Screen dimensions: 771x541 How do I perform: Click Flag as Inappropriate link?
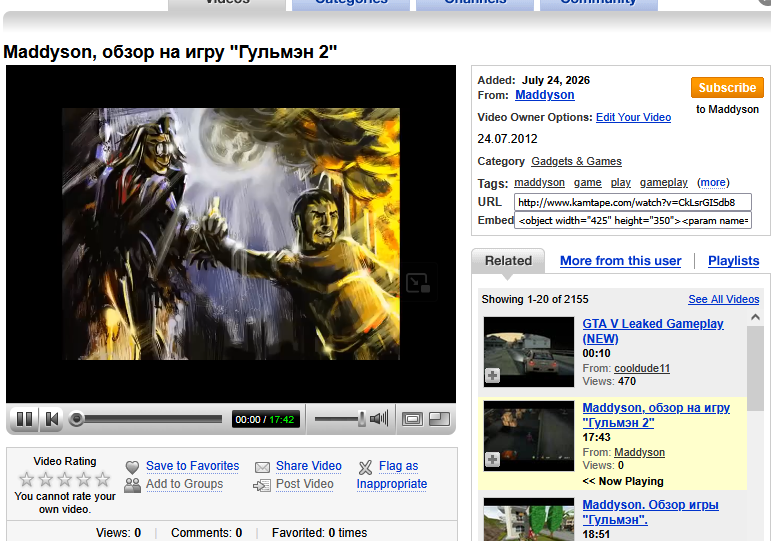(x=392, y=475)
